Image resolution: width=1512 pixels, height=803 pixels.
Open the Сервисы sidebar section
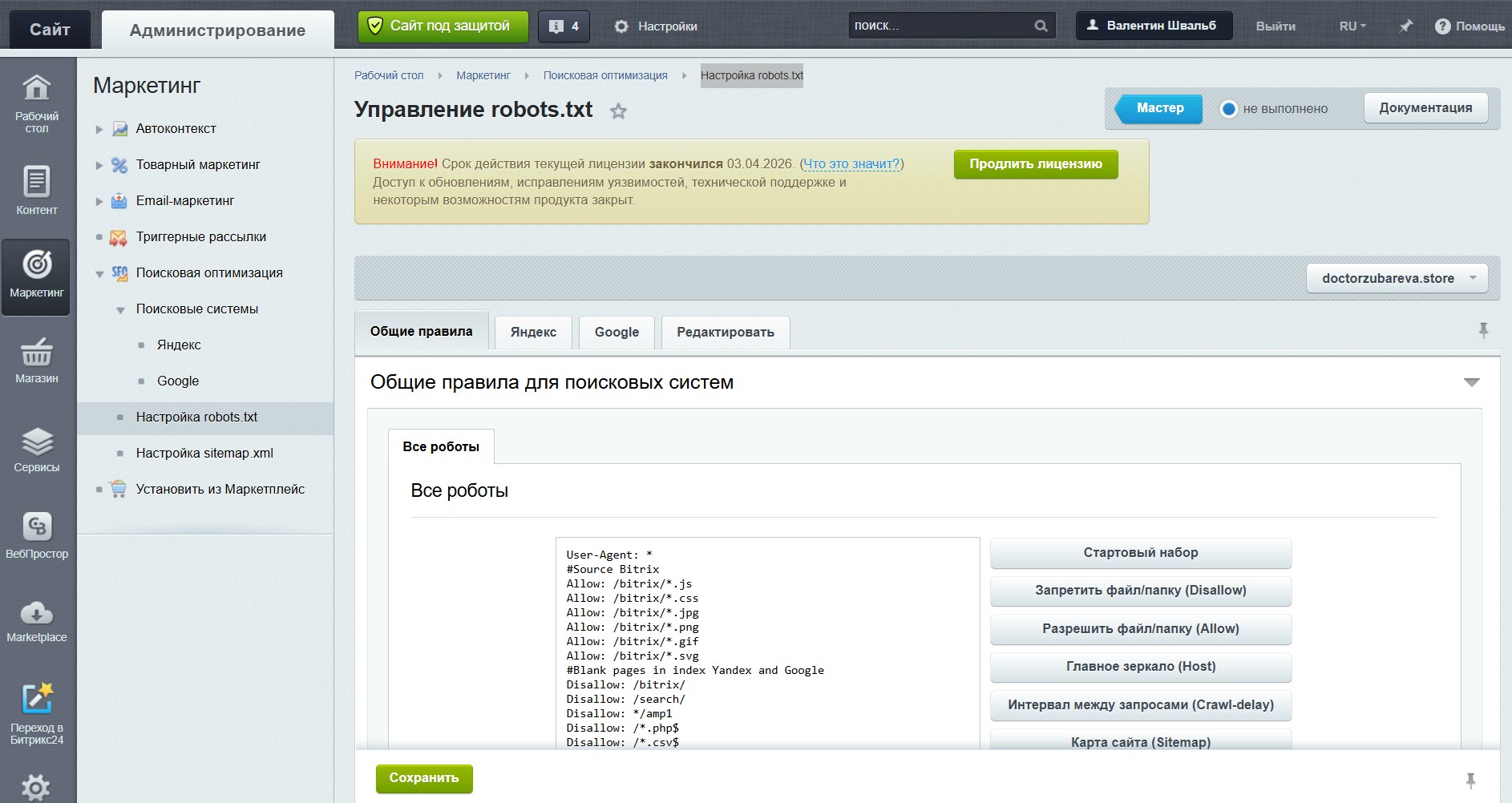[37, 449]
